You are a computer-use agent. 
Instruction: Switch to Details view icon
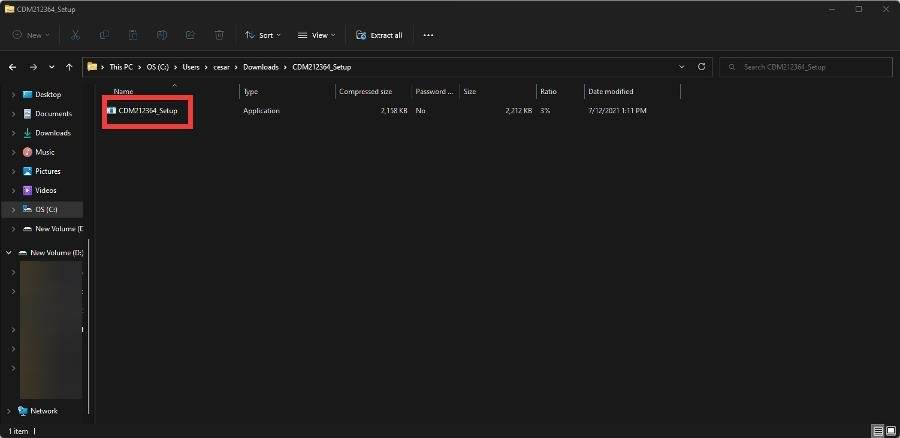878,431
